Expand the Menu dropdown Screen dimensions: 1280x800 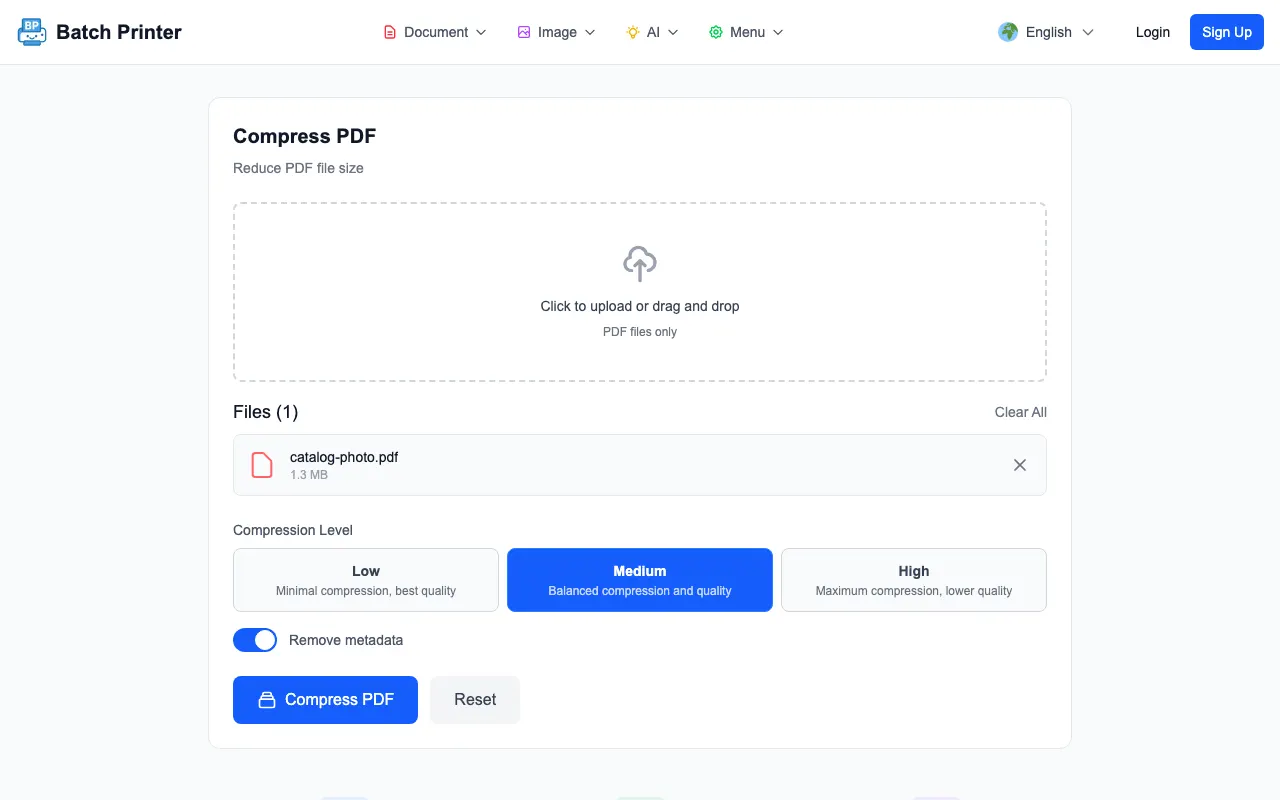[746, 32]
